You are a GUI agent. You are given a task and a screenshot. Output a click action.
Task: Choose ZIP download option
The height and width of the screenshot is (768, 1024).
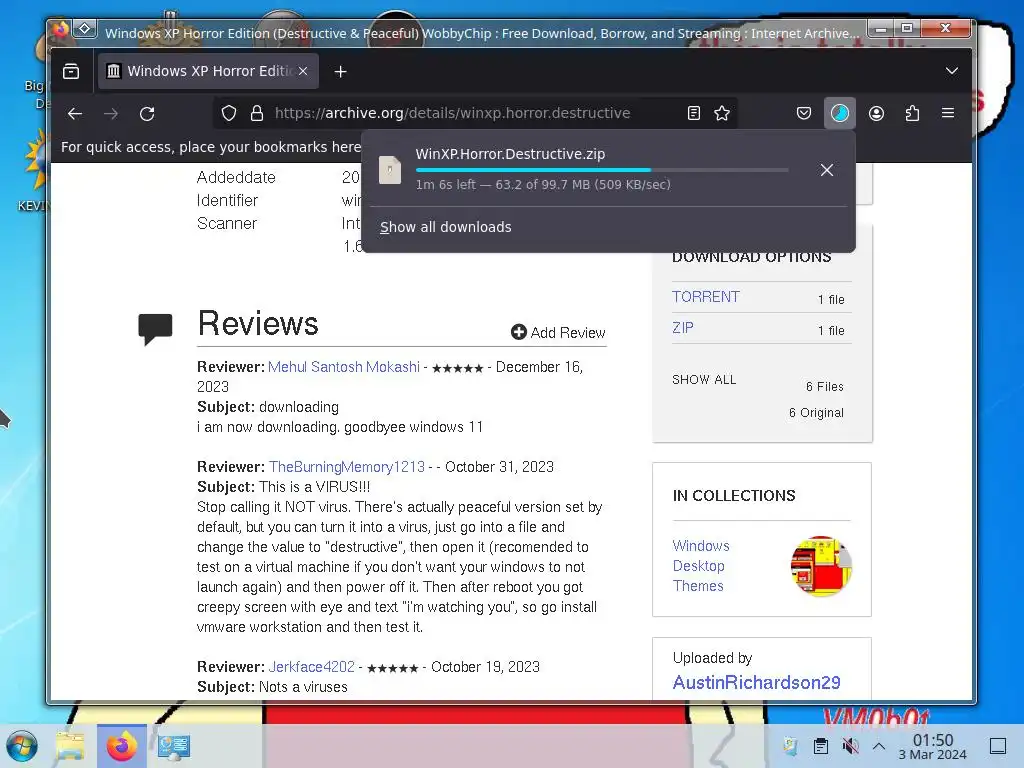tap(683, 328)
